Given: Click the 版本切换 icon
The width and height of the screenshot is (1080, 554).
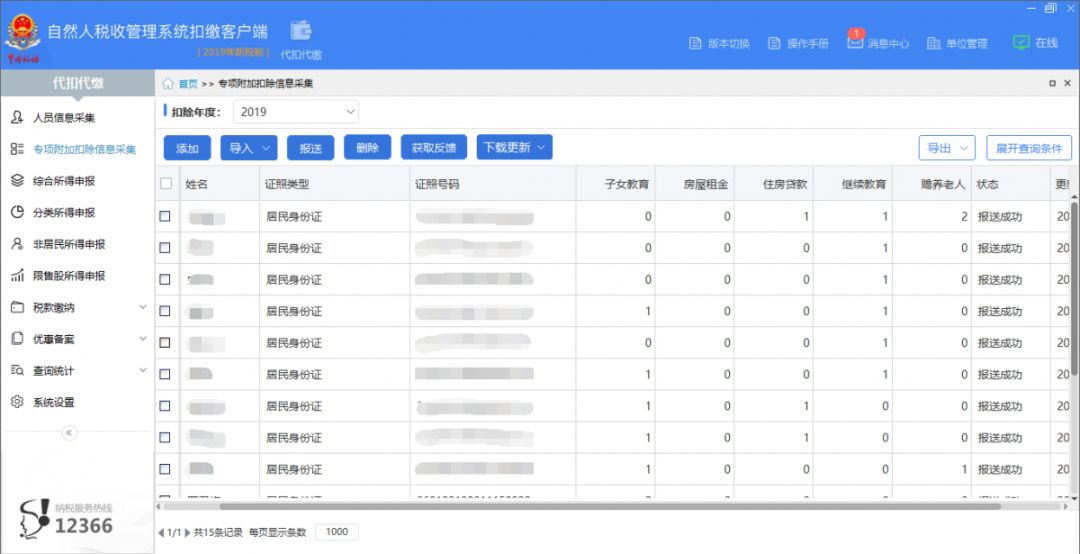Looking at the screenshot, I should tap(695, 43).
